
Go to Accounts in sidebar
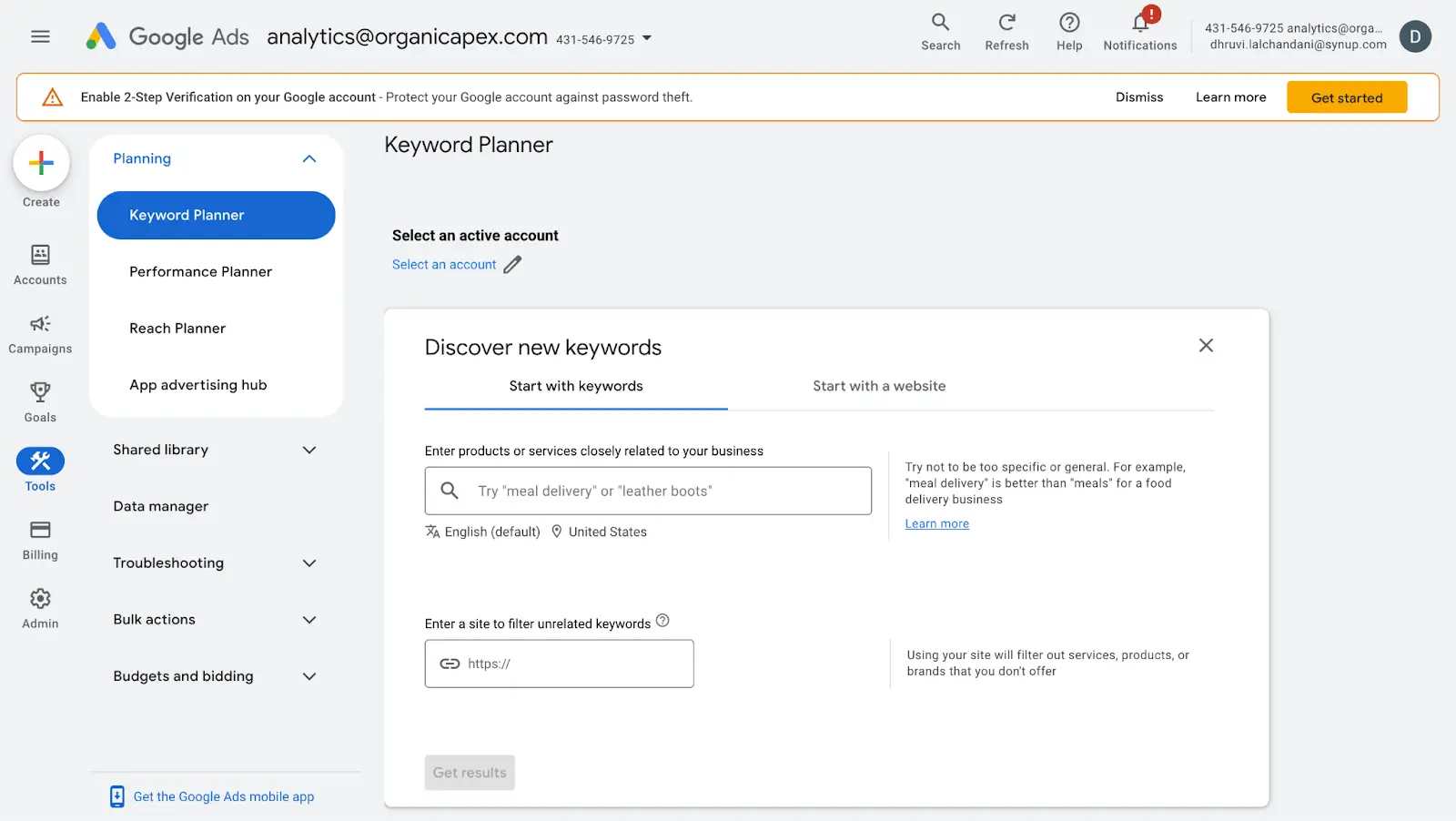40,265
